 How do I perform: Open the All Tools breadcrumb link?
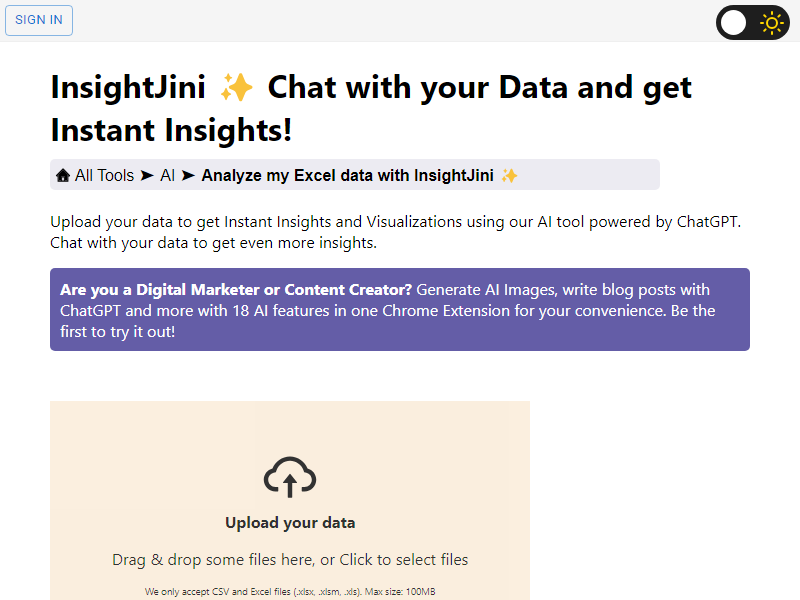pos(104,175)
